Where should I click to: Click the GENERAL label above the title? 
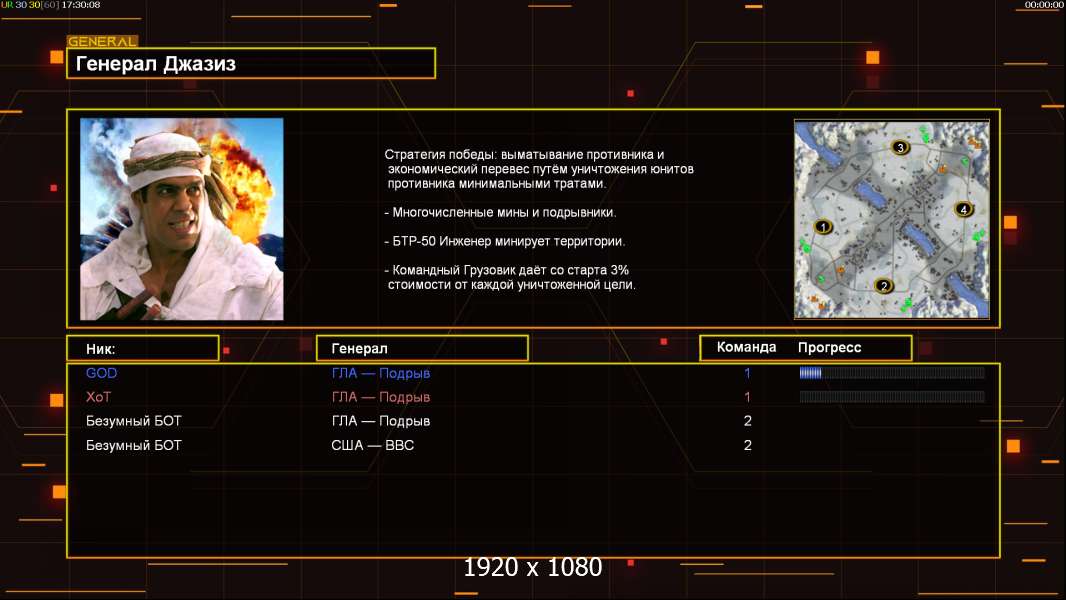point(102,41)
